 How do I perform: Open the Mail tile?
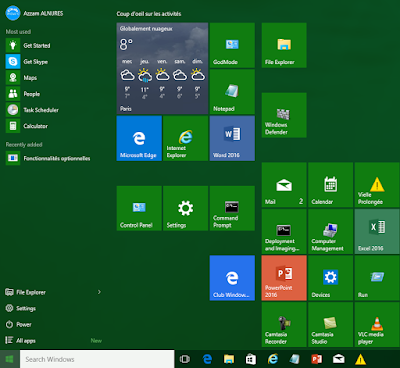[x=284, y=185]
